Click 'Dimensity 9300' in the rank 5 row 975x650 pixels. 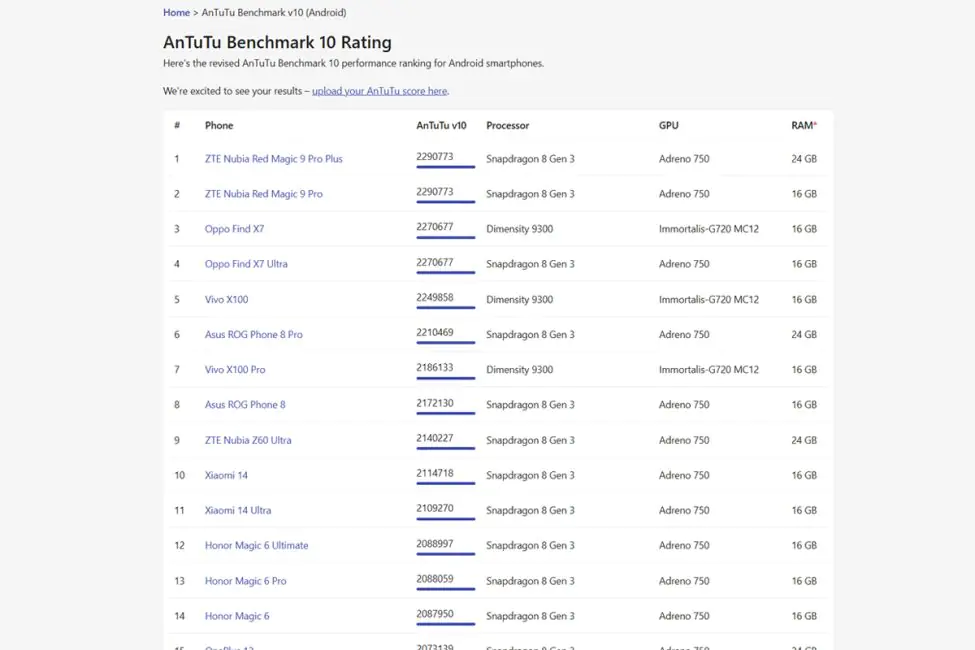click(x=519, y=299)
